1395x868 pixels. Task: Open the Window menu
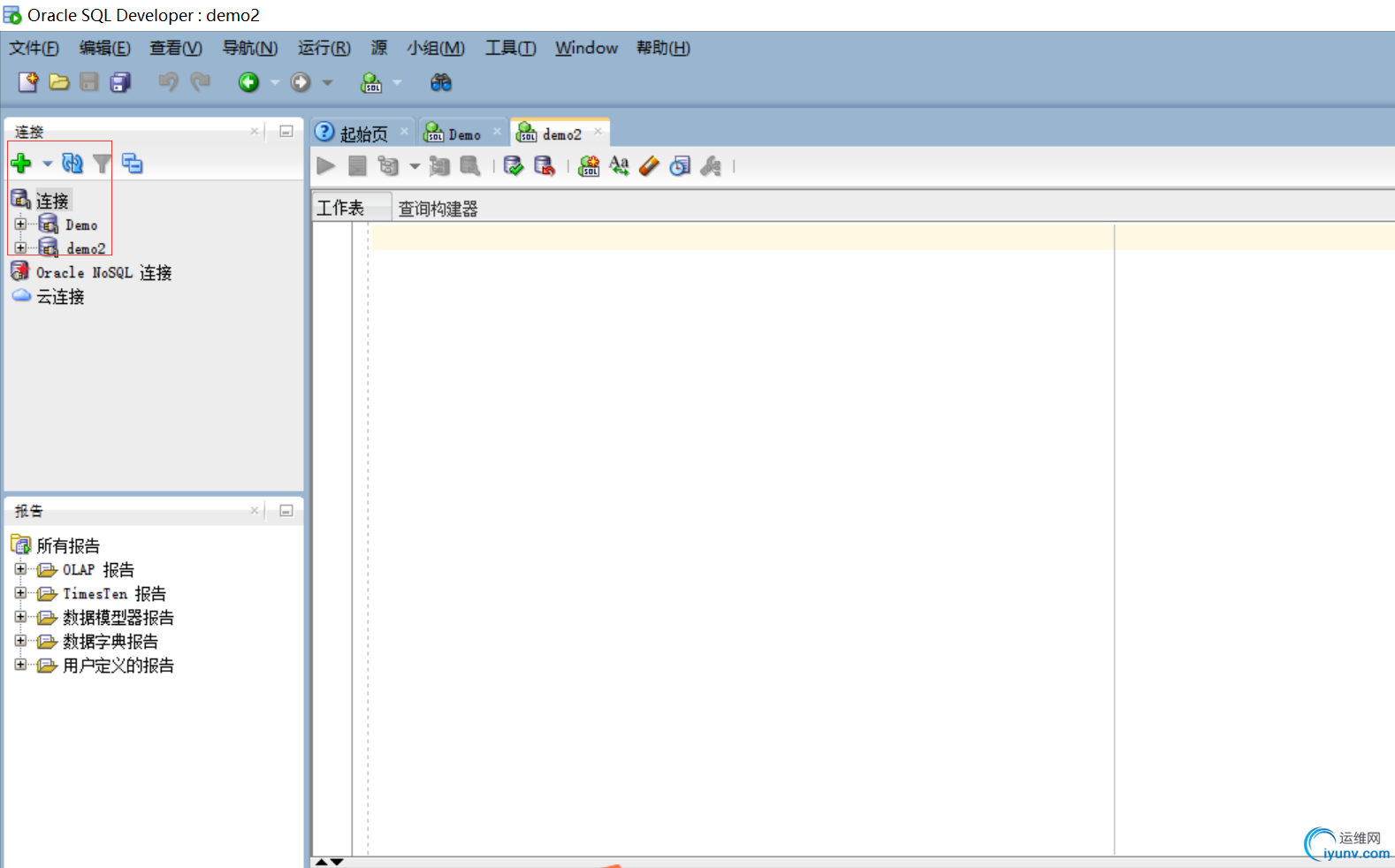point(587,48)
